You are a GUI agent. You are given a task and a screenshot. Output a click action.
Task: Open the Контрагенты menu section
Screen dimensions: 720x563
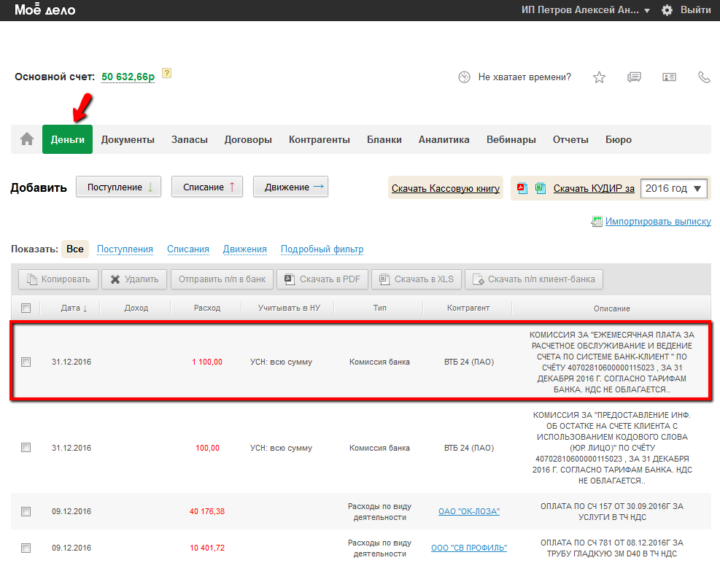(x=319, y=140)
